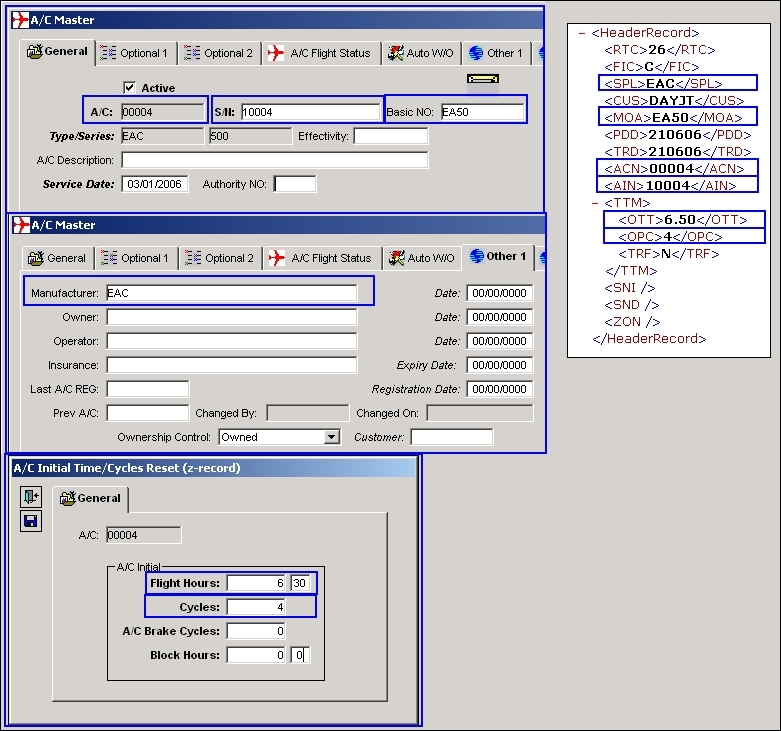Open the Ownership Control dropdown
This screenshot has height=731, width=781.
(331, 437)
